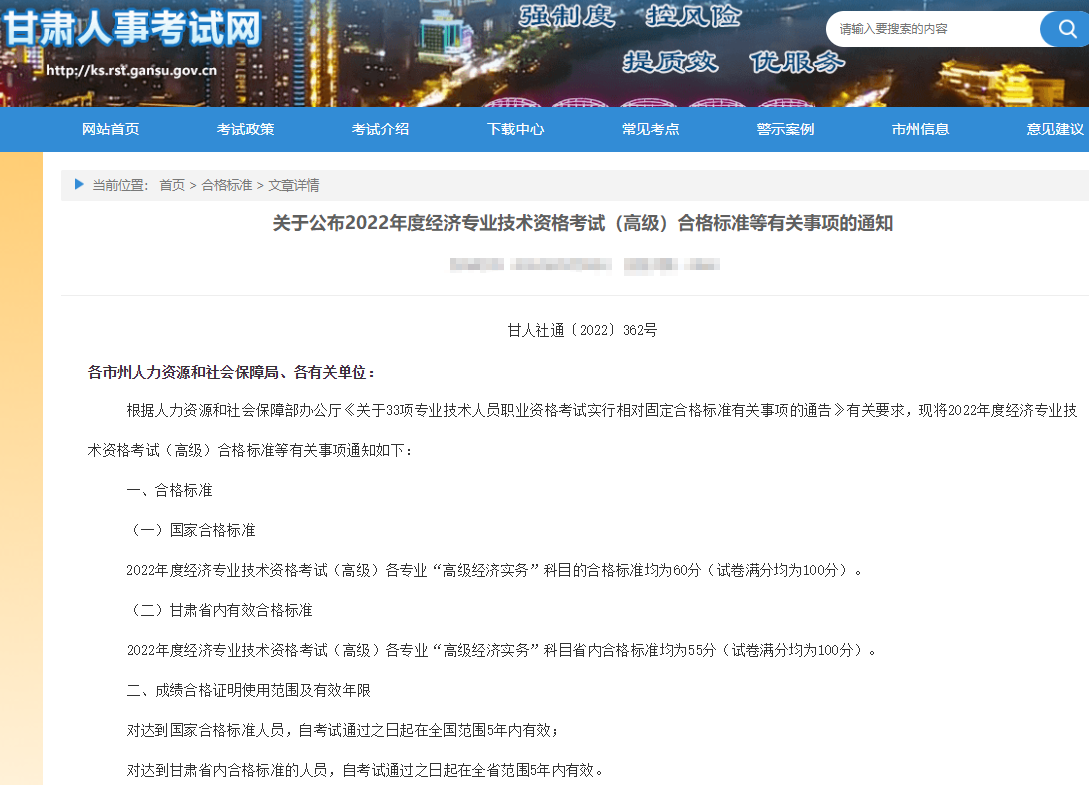Image resolution: width=1089 pixels, height=785 pixels.
Task: Click the 首页 breadcrumb link
Action: click(172, 185)
